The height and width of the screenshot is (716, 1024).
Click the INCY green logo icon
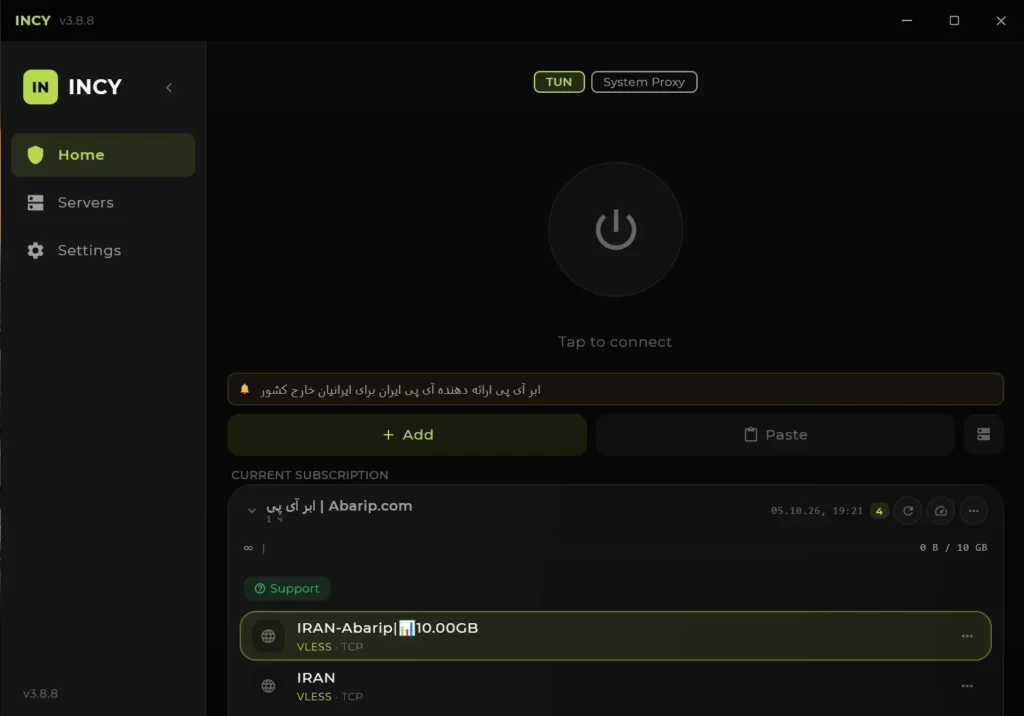click(x=40, y=87)
